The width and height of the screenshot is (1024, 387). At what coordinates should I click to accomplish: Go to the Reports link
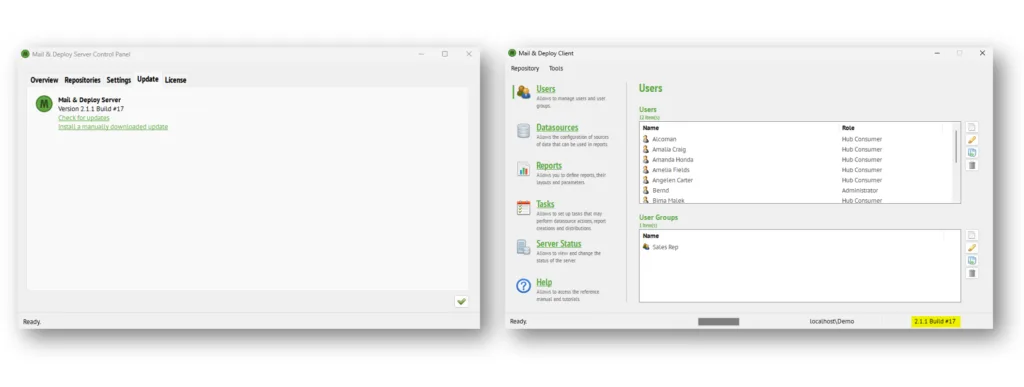tap(549, 166)
